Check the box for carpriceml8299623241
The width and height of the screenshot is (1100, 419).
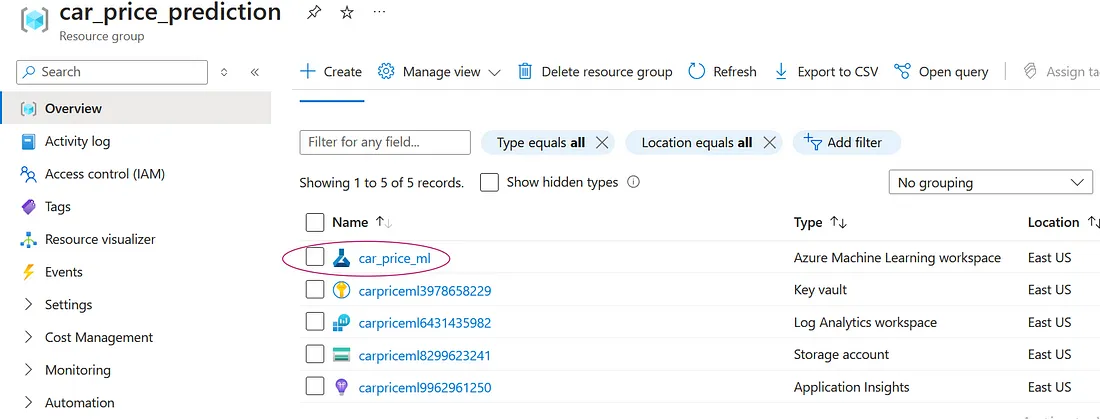point(315,354)
